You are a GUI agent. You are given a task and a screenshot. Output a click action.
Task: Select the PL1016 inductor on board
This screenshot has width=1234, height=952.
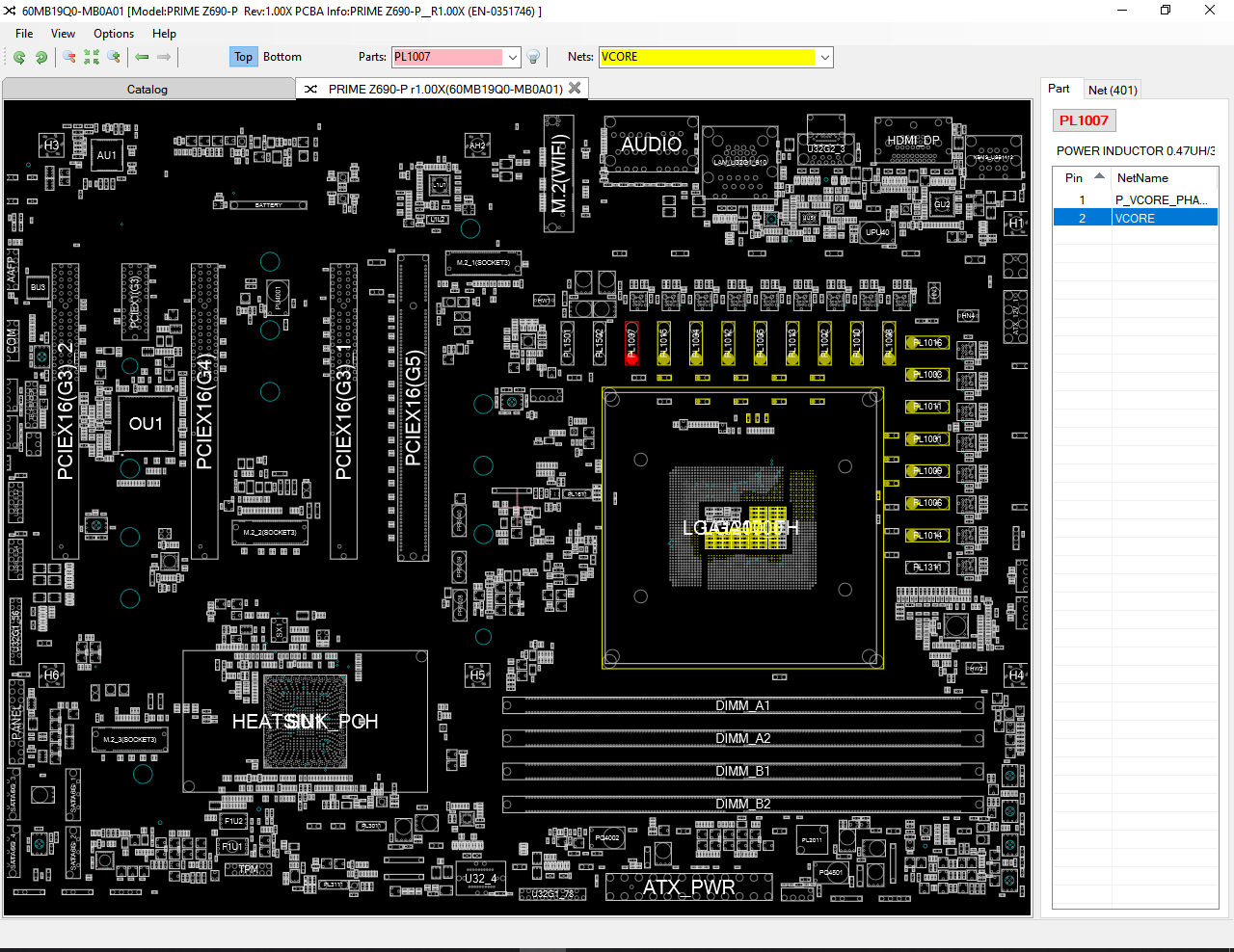(927, 343)
